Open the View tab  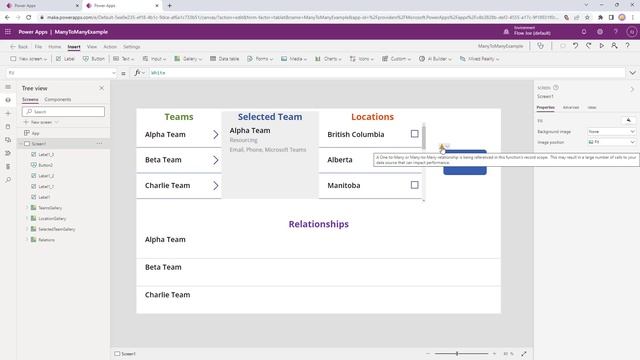(92, 47)
